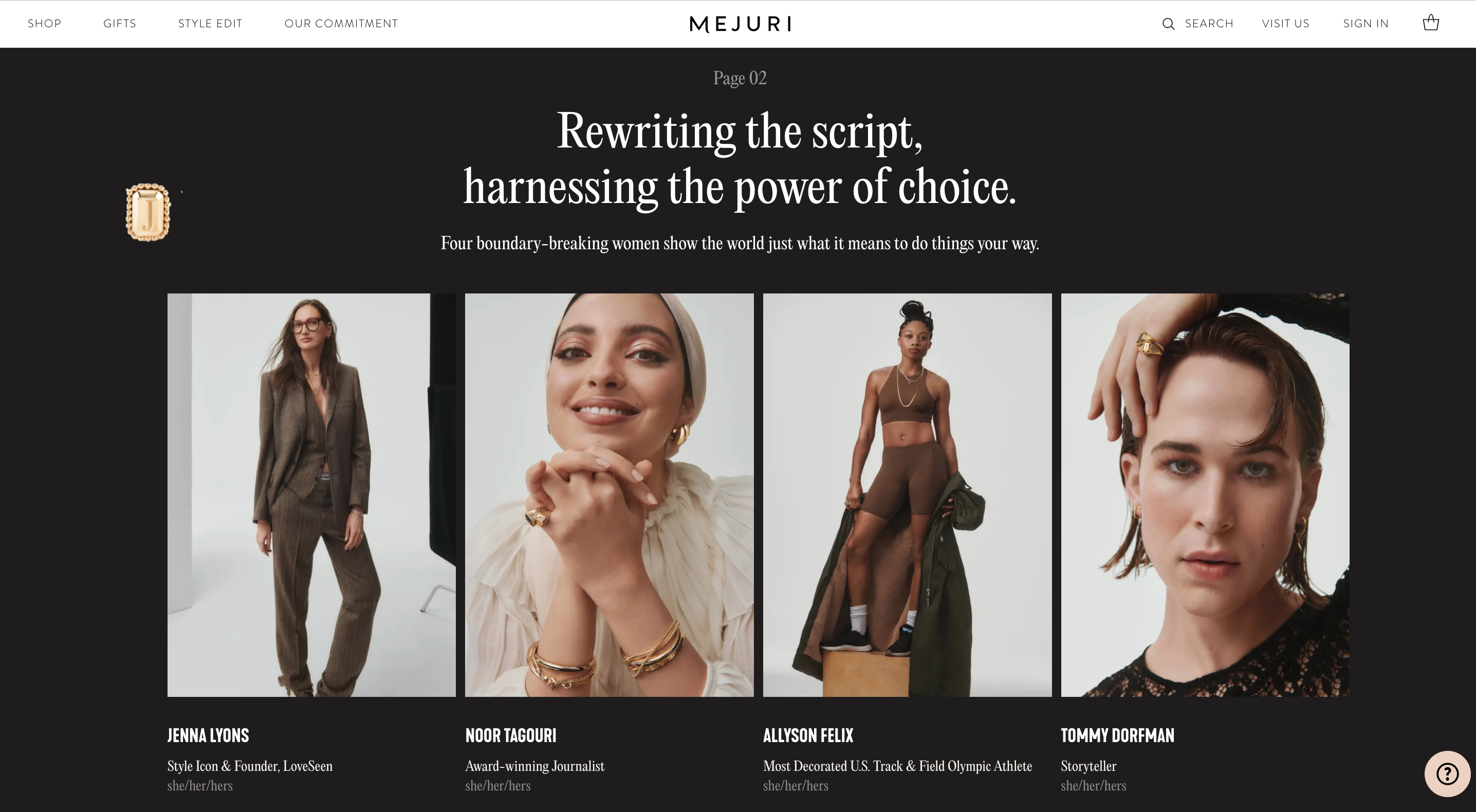
Task: Open the help question mark button
Action: coord(1447,773)
